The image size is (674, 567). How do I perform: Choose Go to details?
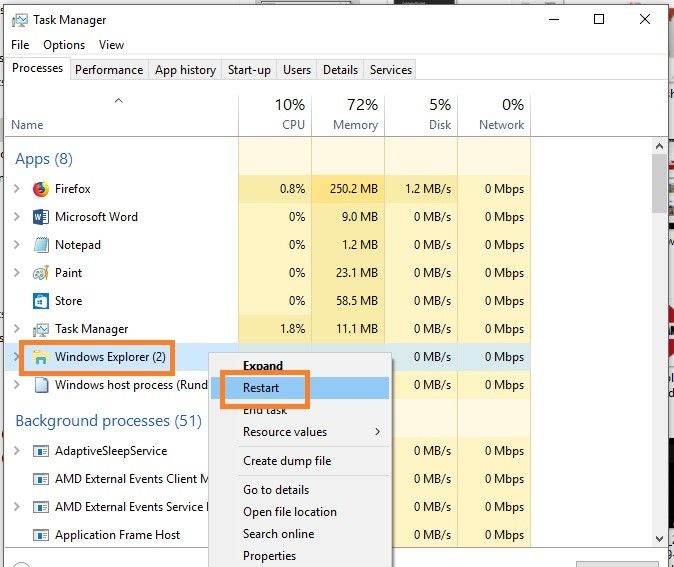(301, 490)
